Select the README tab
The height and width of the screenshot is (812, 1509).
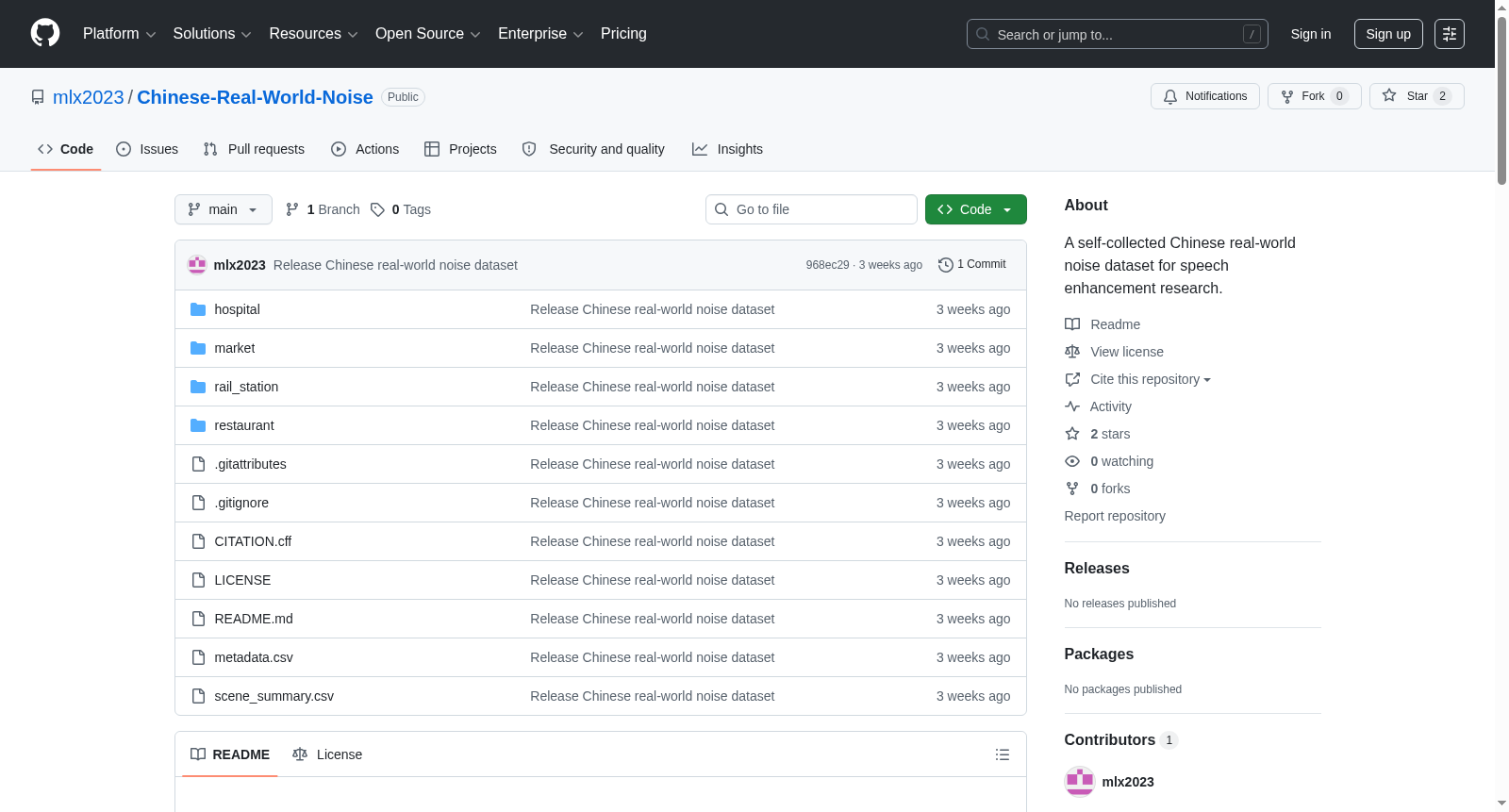tap(230, 754)
